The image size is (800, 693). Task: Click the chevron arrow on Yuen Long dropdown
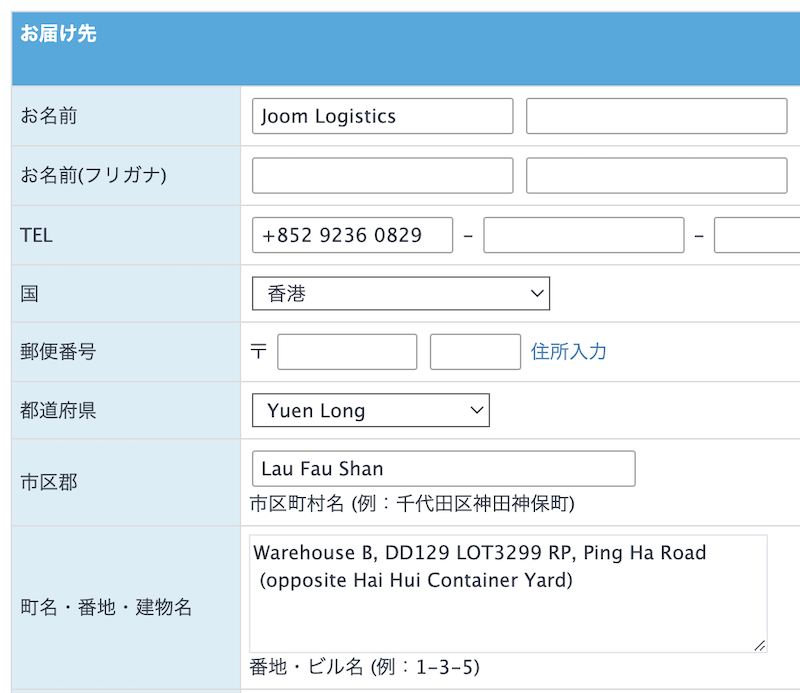[x=477, y=410]
